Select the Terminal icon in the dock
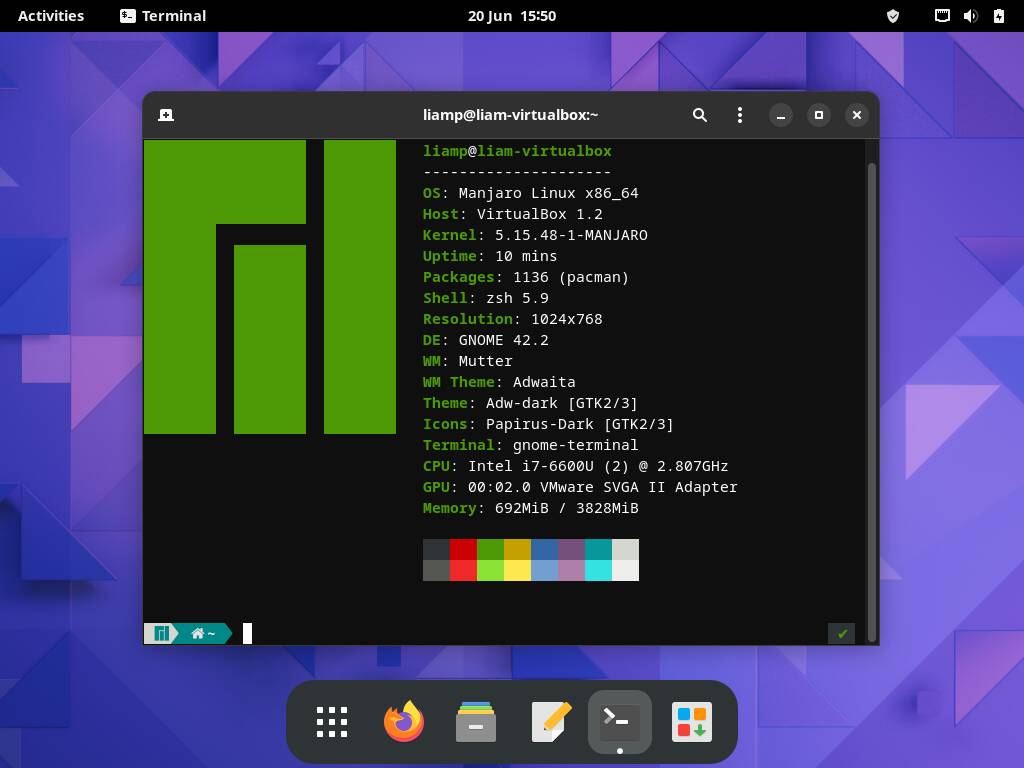 [x=619, y=721]
